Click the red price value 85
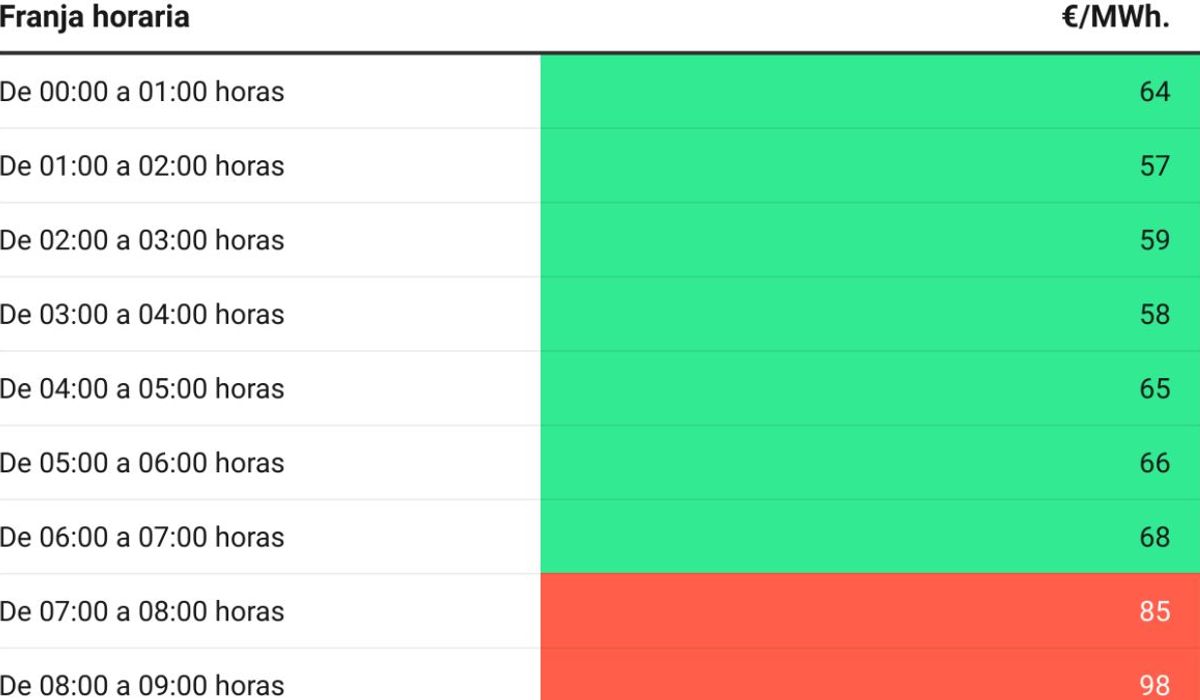1200x700 pixels. coord(1154,611)
